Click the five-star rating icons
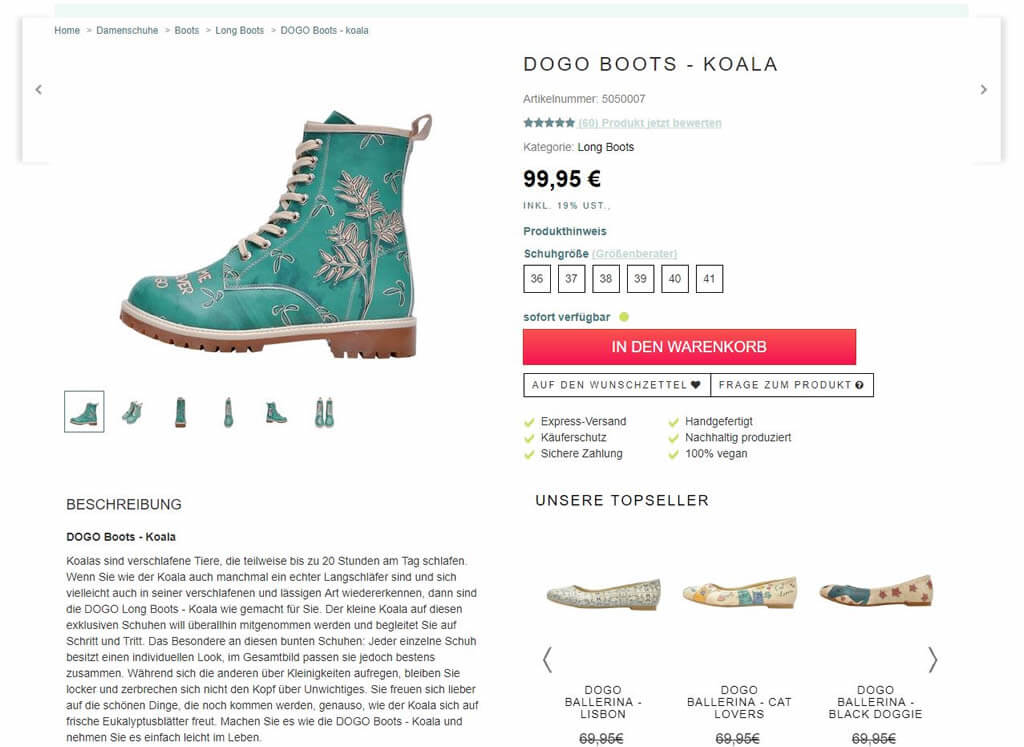The width and height of the screenshot is (1024, 747). 548,122
